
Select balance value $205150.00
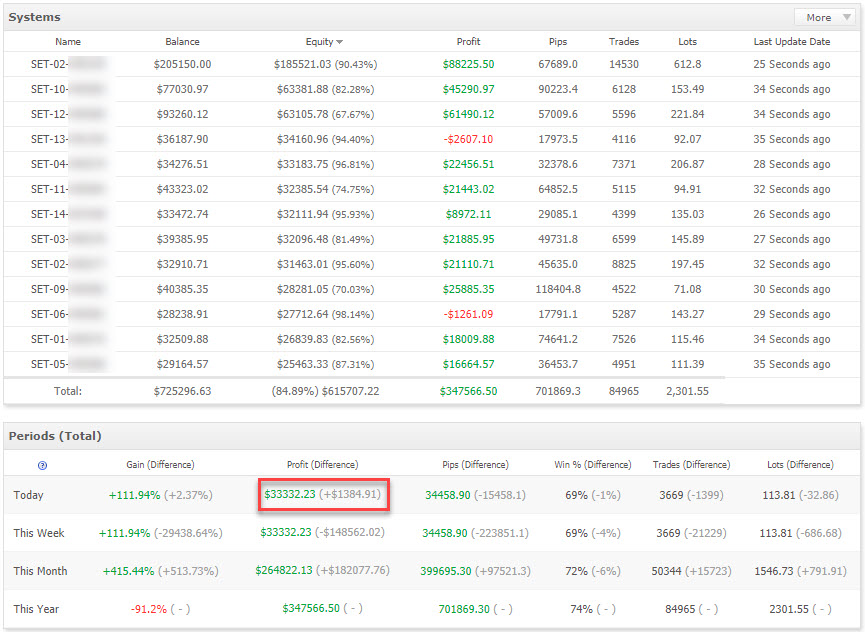182,64
